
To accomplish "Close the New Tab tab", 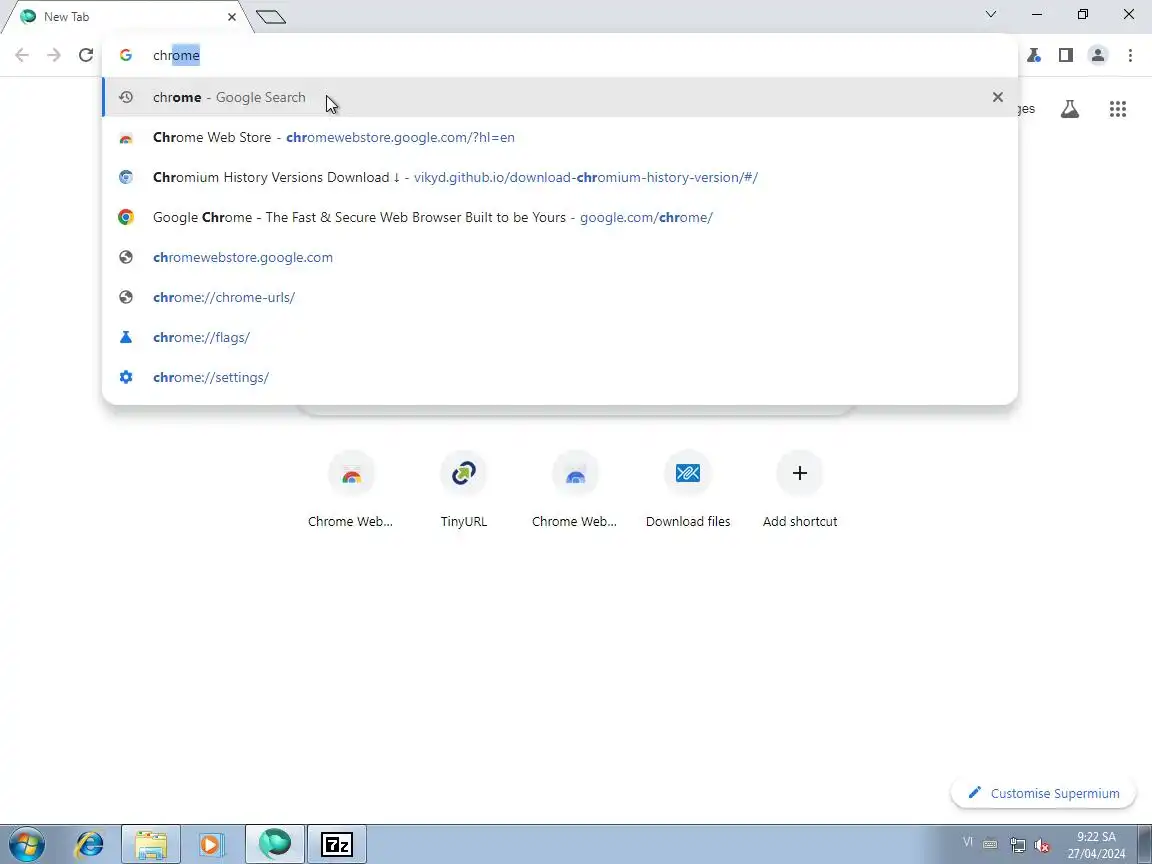I will tap(232, 16).
